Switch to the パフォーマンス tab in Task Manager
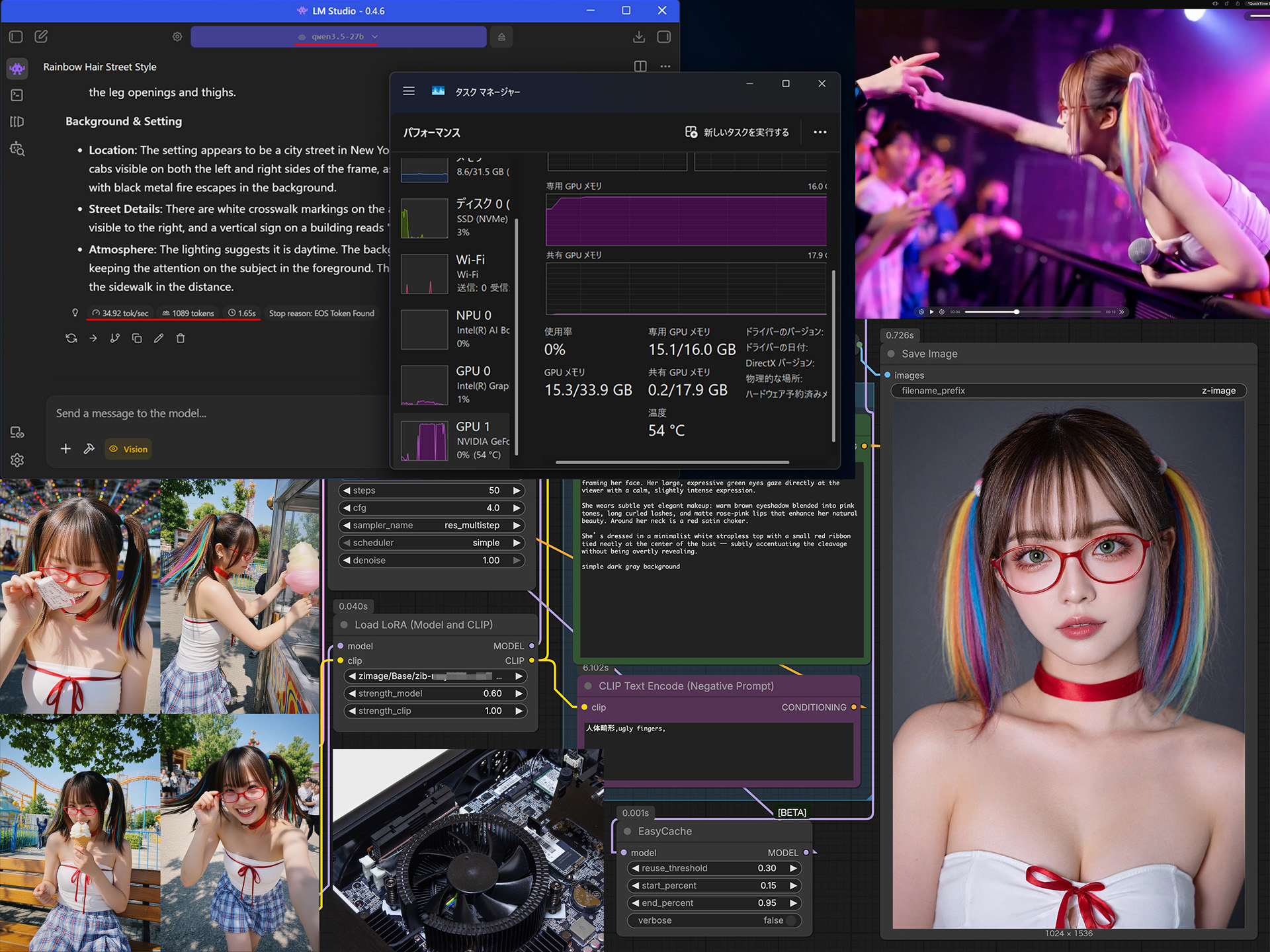The height and width of the screenshot is (952, 1270). click(432, 132)
